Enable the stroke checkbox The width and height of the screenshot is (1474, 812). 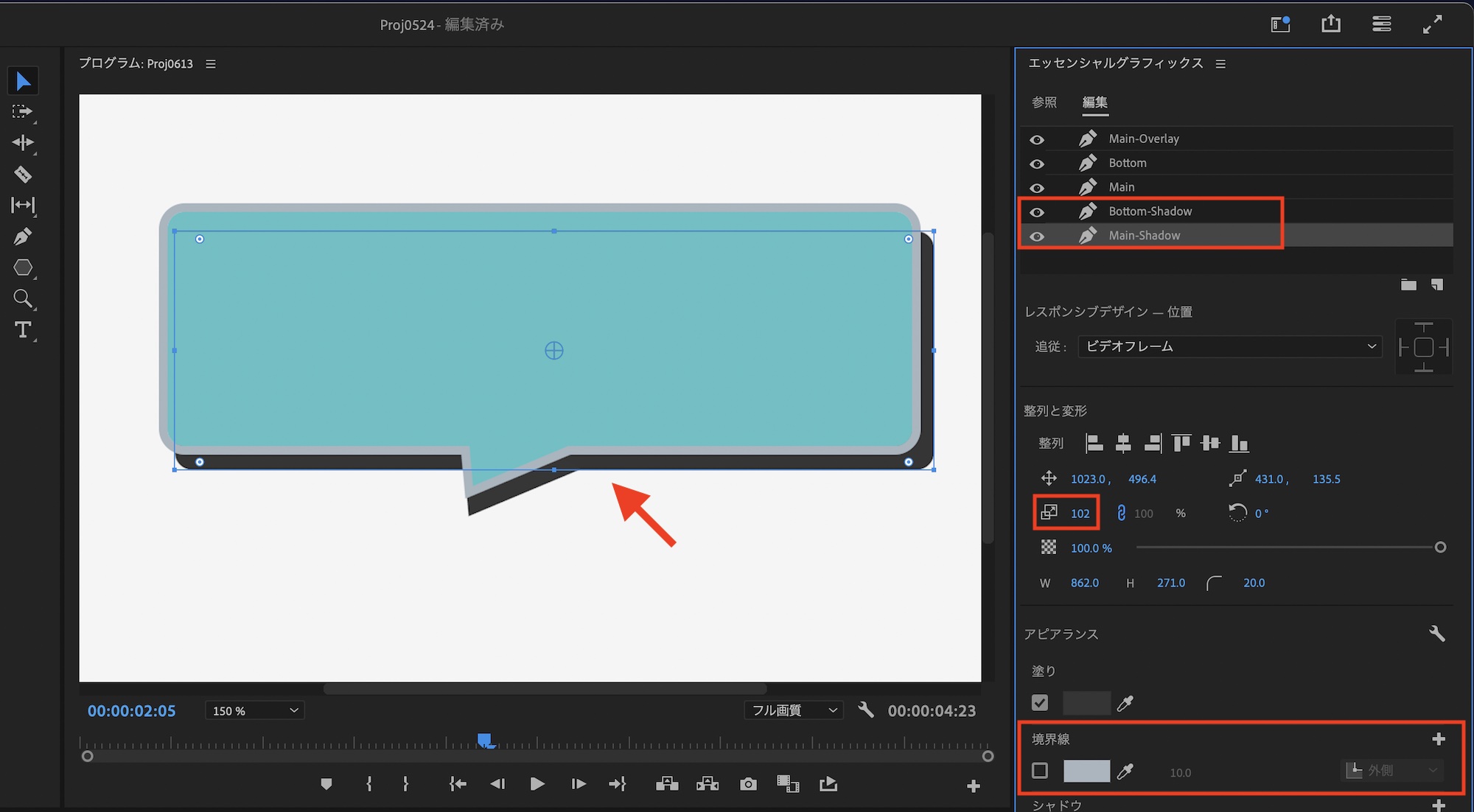(1040, 771)
